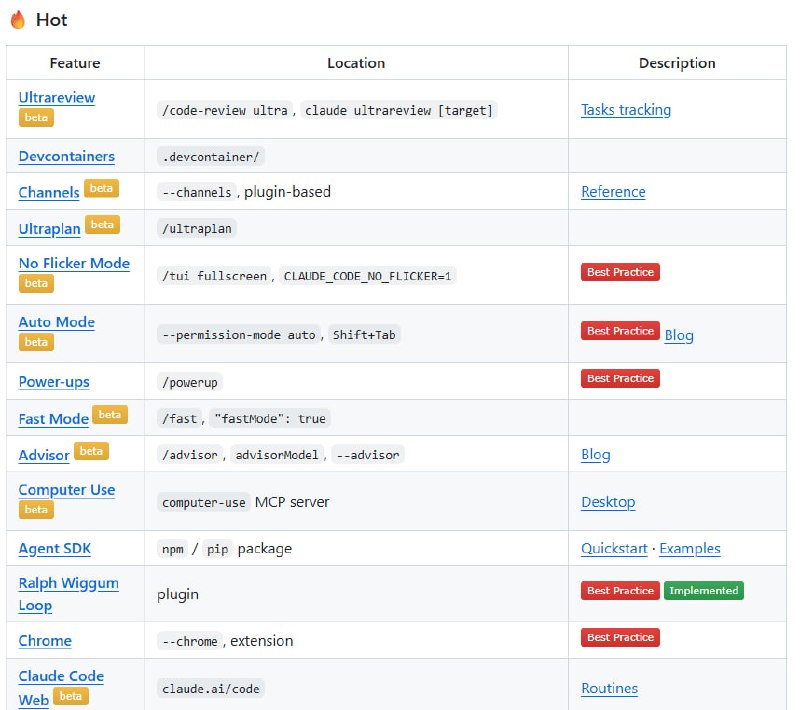Open the Routines link
The width and height of the screenshot is (800, 710).
pos(609,688)
